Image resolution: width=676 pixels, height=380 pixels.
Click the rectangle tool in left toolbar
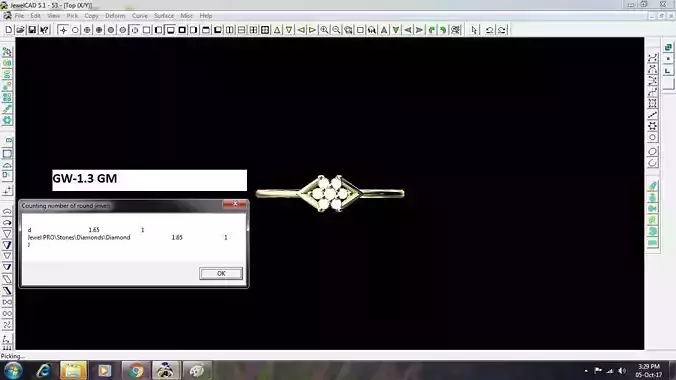click(x=7, y=154)
